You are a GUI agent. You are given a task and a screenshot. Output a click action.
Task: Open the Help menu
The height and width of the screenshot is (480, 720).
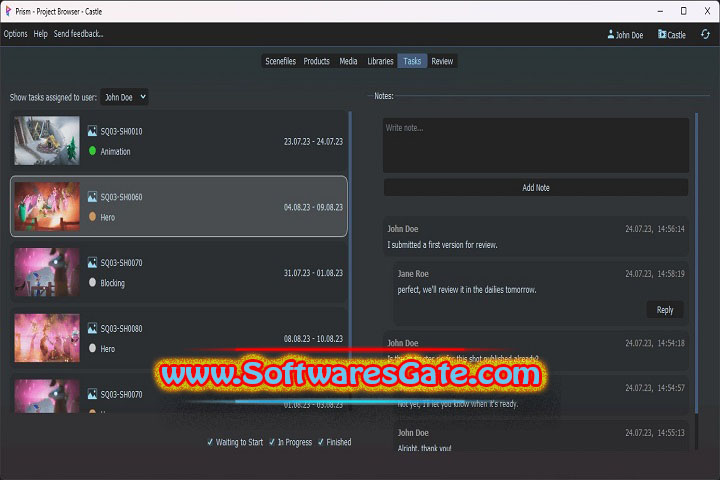coord(40,34)
